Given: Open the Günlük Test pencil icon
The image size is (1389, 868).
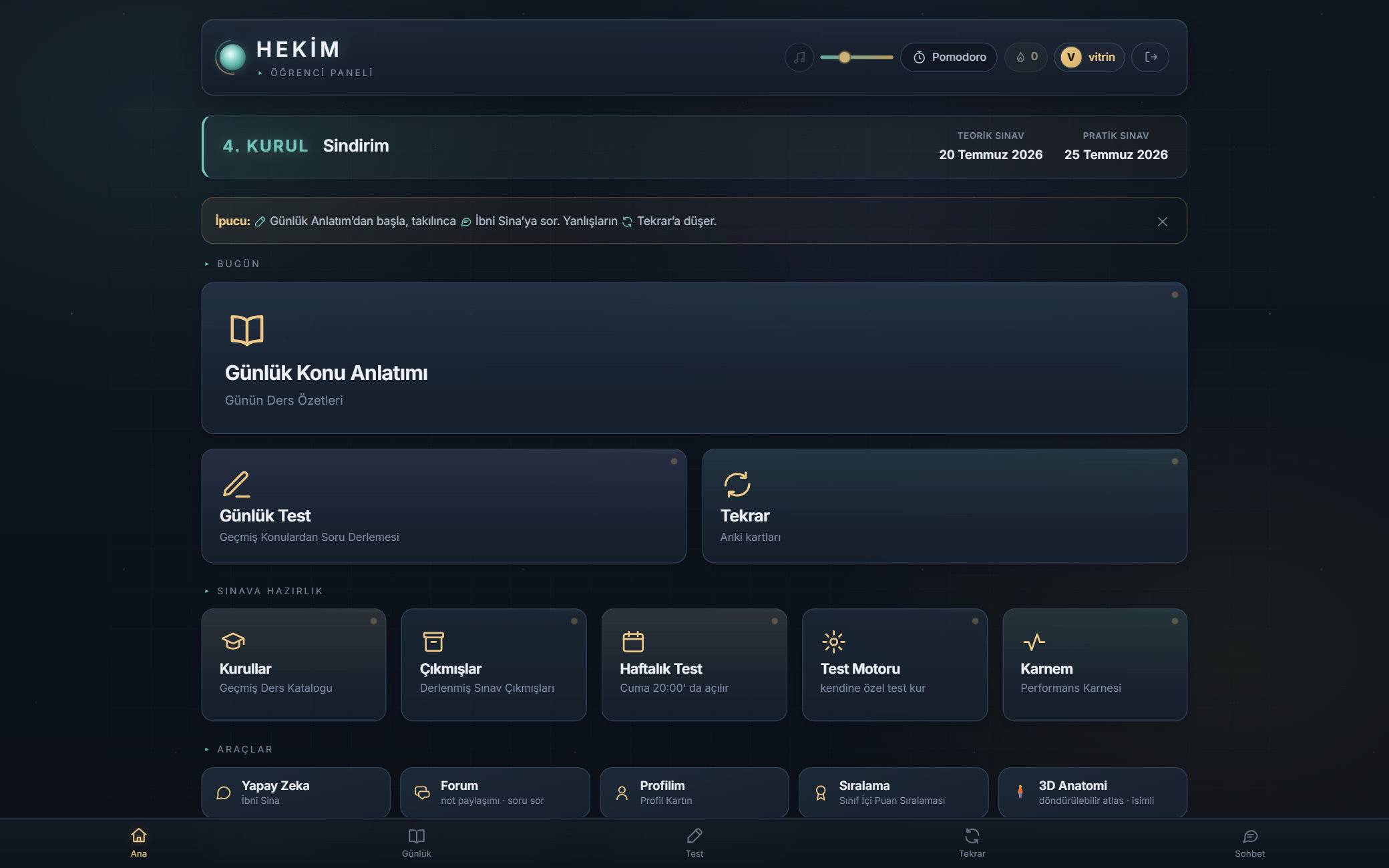Looking at the screenshot, I should tap(236, 485).
